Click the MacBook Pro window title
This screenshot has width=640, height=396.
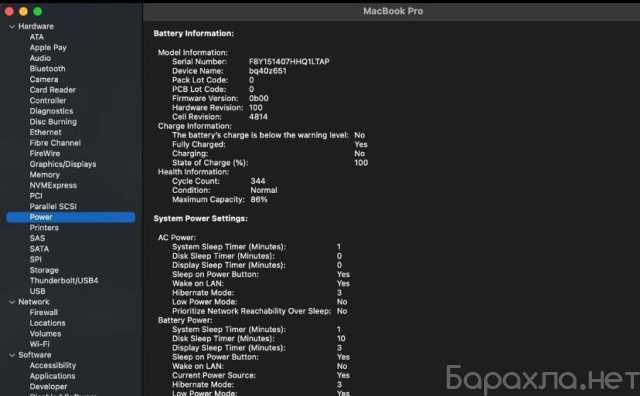[393, 11]
